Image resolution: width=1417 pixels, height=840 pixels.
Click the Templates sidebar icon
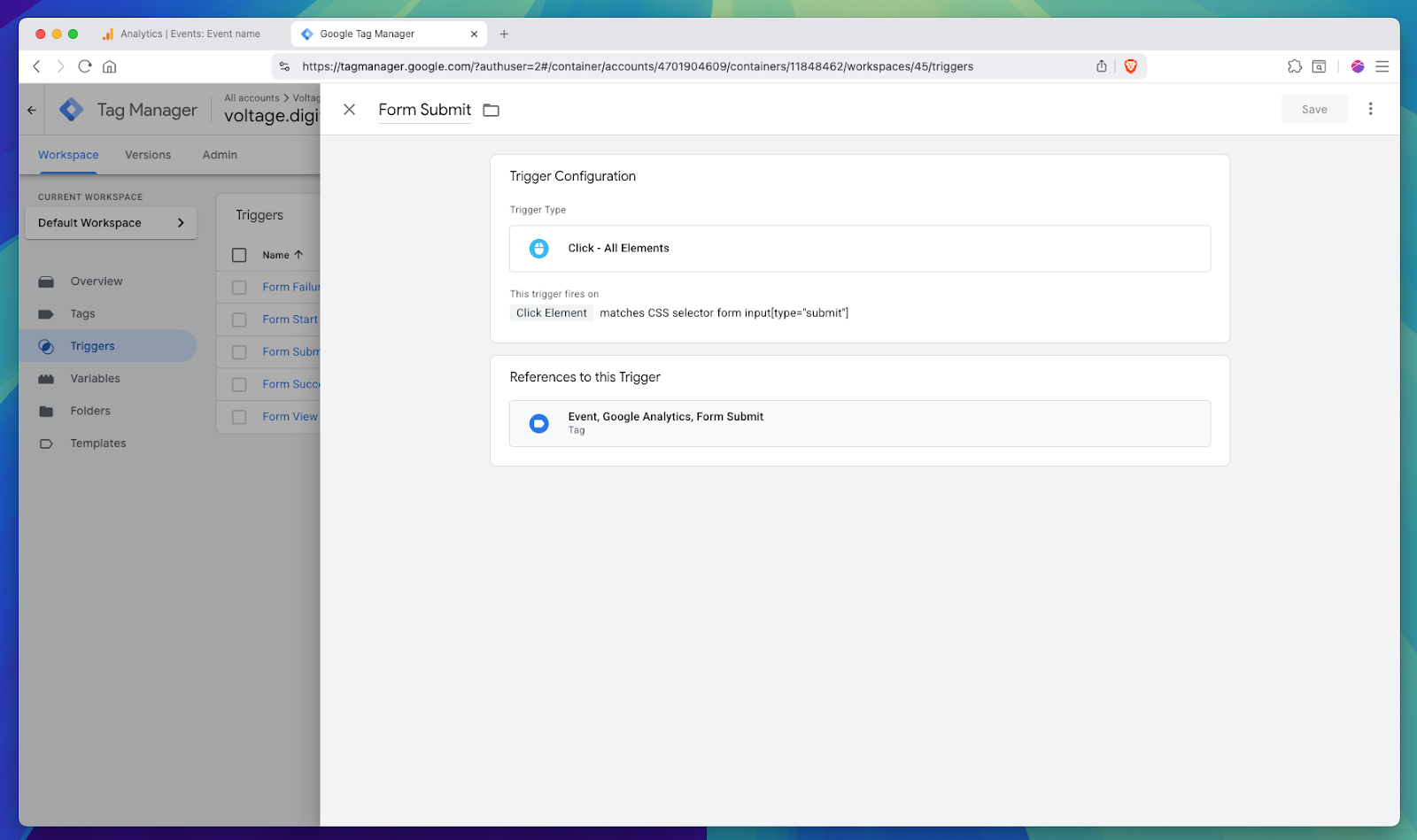pos(46,443)
